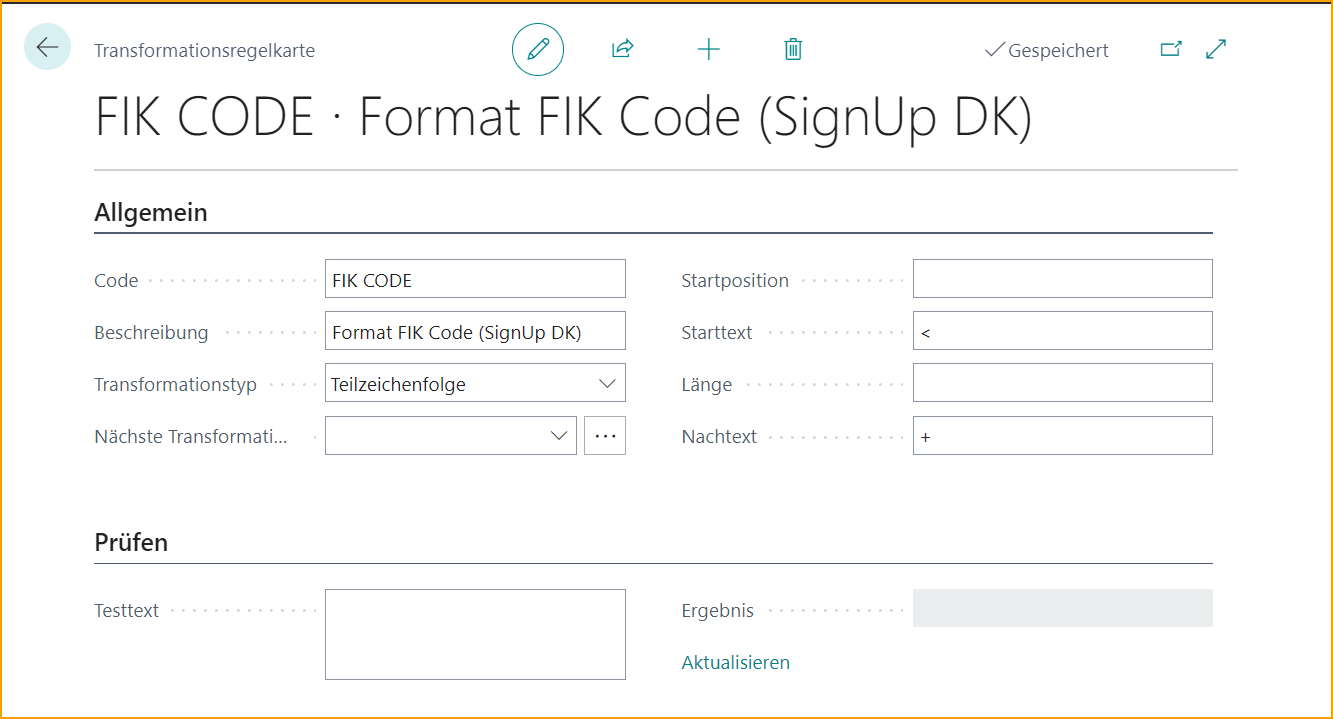
Task: Click the share icon
Action: [622, 50]
